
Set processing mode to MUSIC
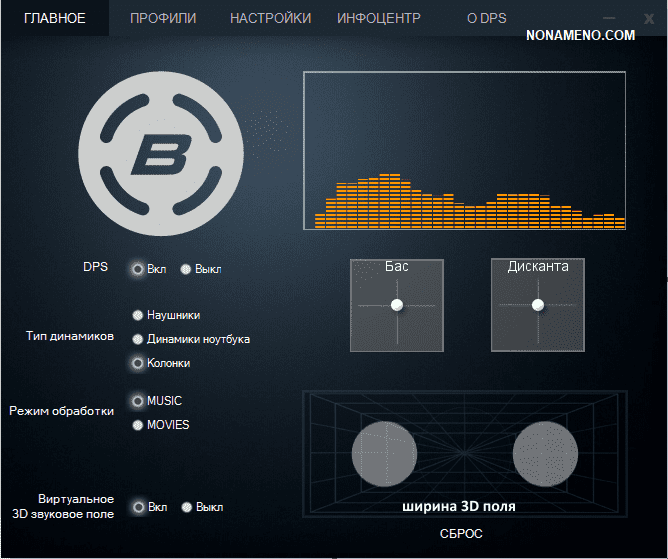(138, 401)
